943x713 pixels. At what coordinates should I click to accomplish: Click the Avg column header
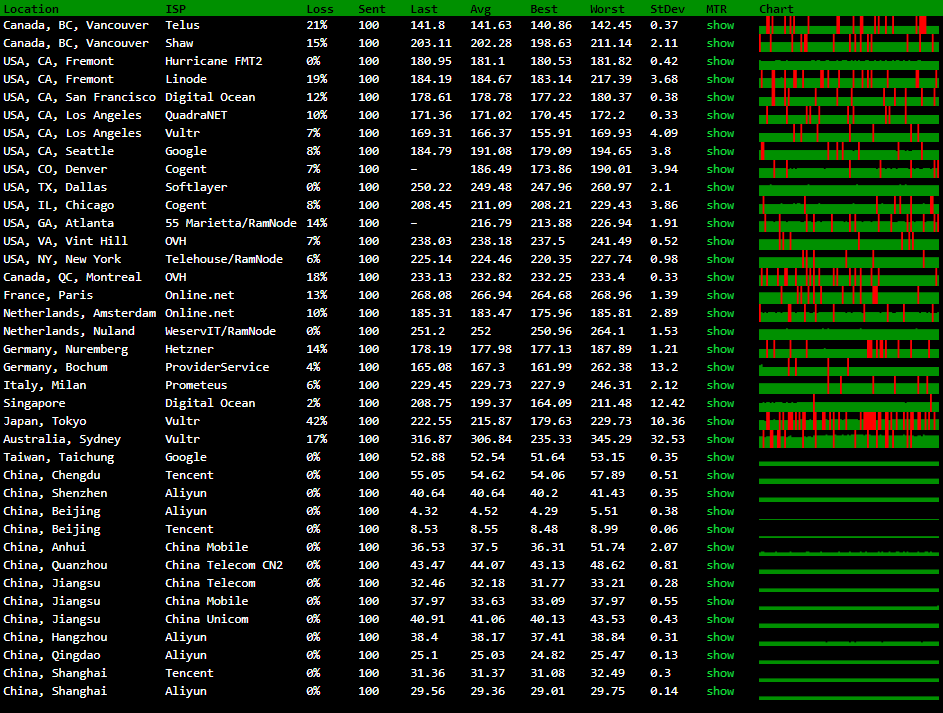[480, 9]
